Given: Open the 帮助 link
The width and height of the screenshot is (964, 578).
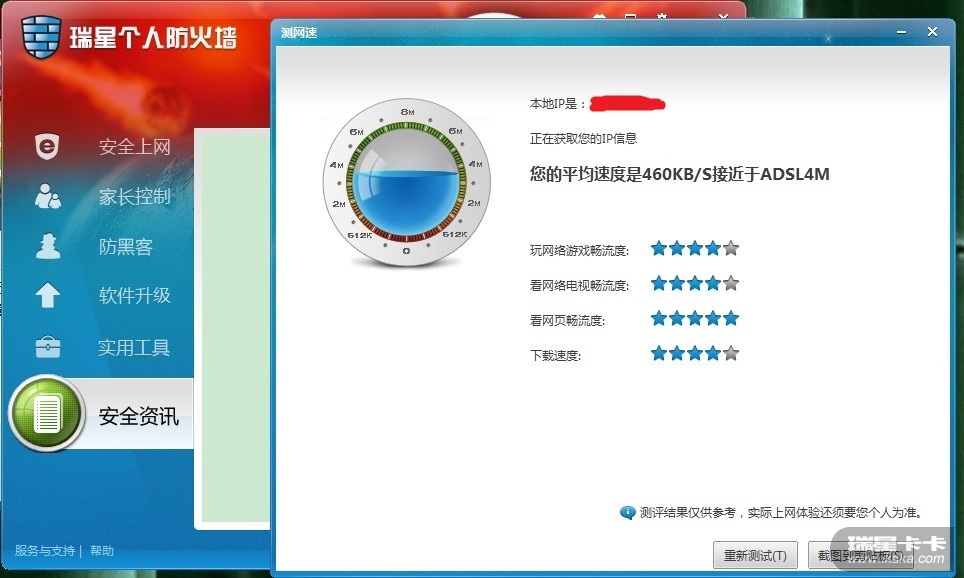Looking at the screenshot, I should (x=102, y=550).
